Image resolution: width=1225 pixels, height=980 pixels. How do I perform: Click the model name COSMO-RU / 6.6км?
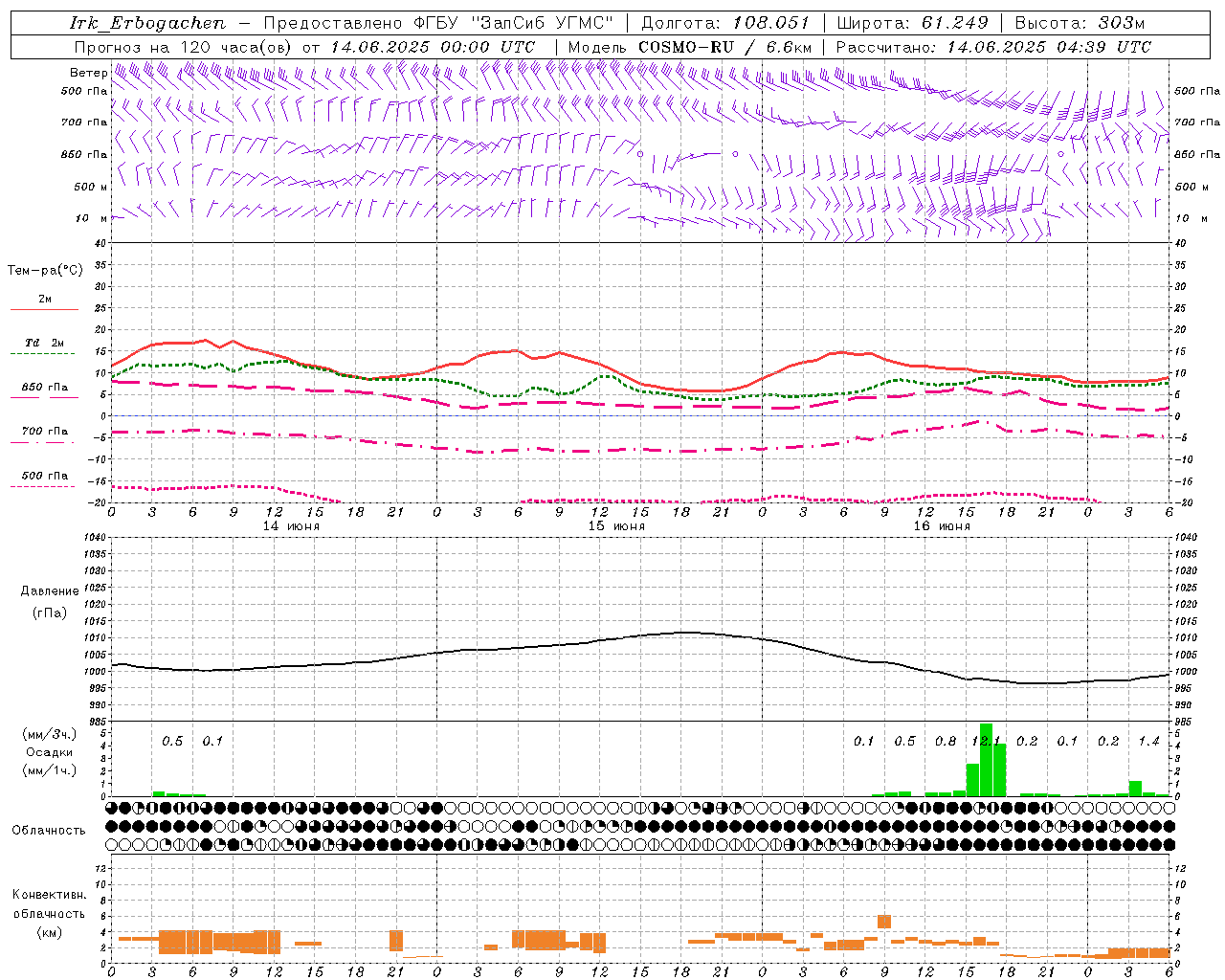tap(725, 47)
